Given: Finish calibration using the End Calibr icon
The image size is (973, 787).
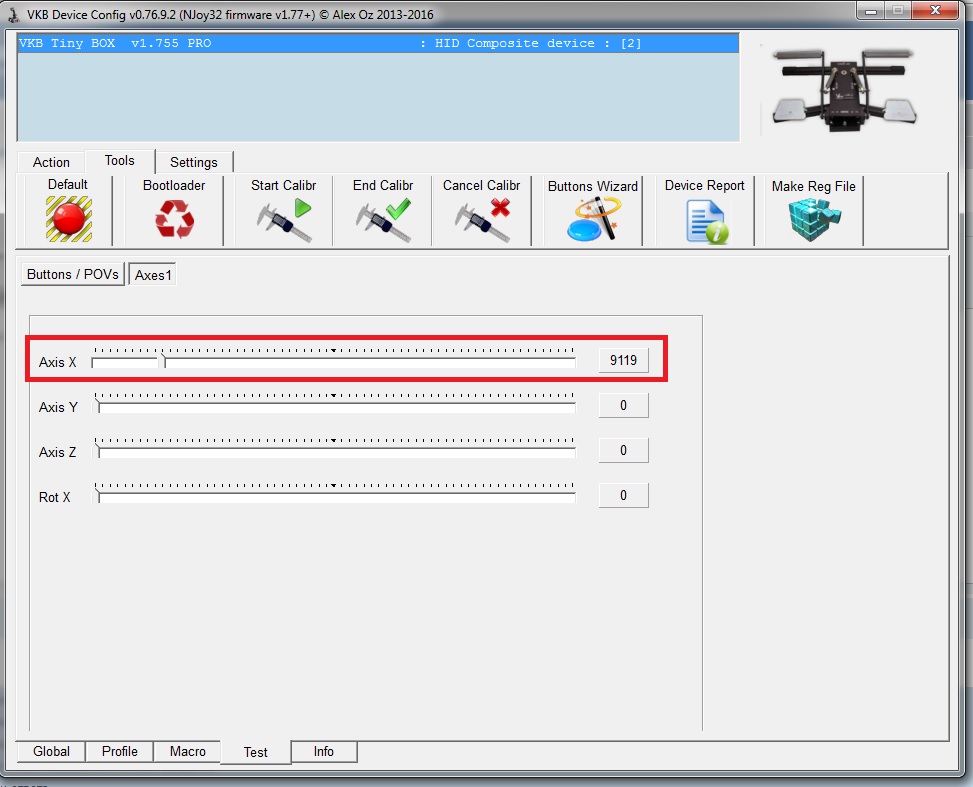Looking at the screenshot, I should [x=383, y=219].
